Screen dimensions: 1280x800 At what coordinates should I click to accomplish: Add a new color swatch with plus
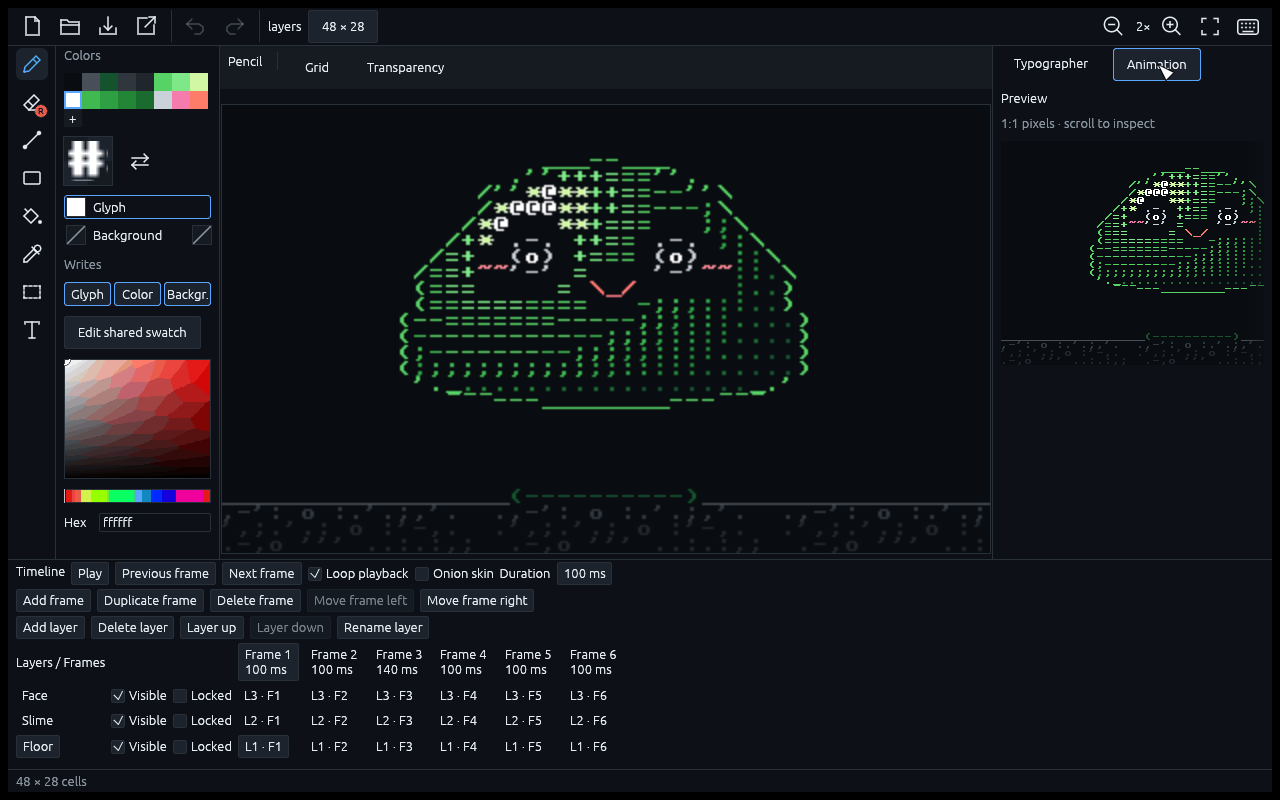tap(72, 119)
